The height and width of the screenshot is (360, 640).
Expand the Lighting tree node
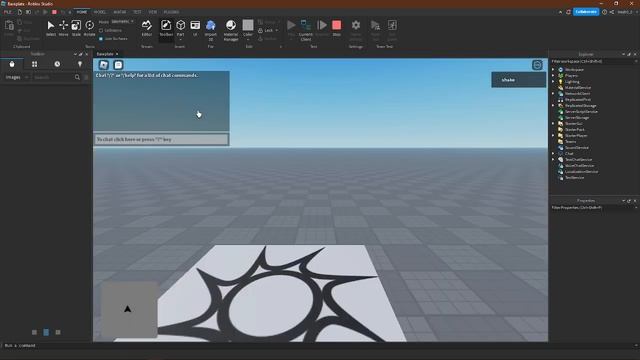(x=553, y=82)
